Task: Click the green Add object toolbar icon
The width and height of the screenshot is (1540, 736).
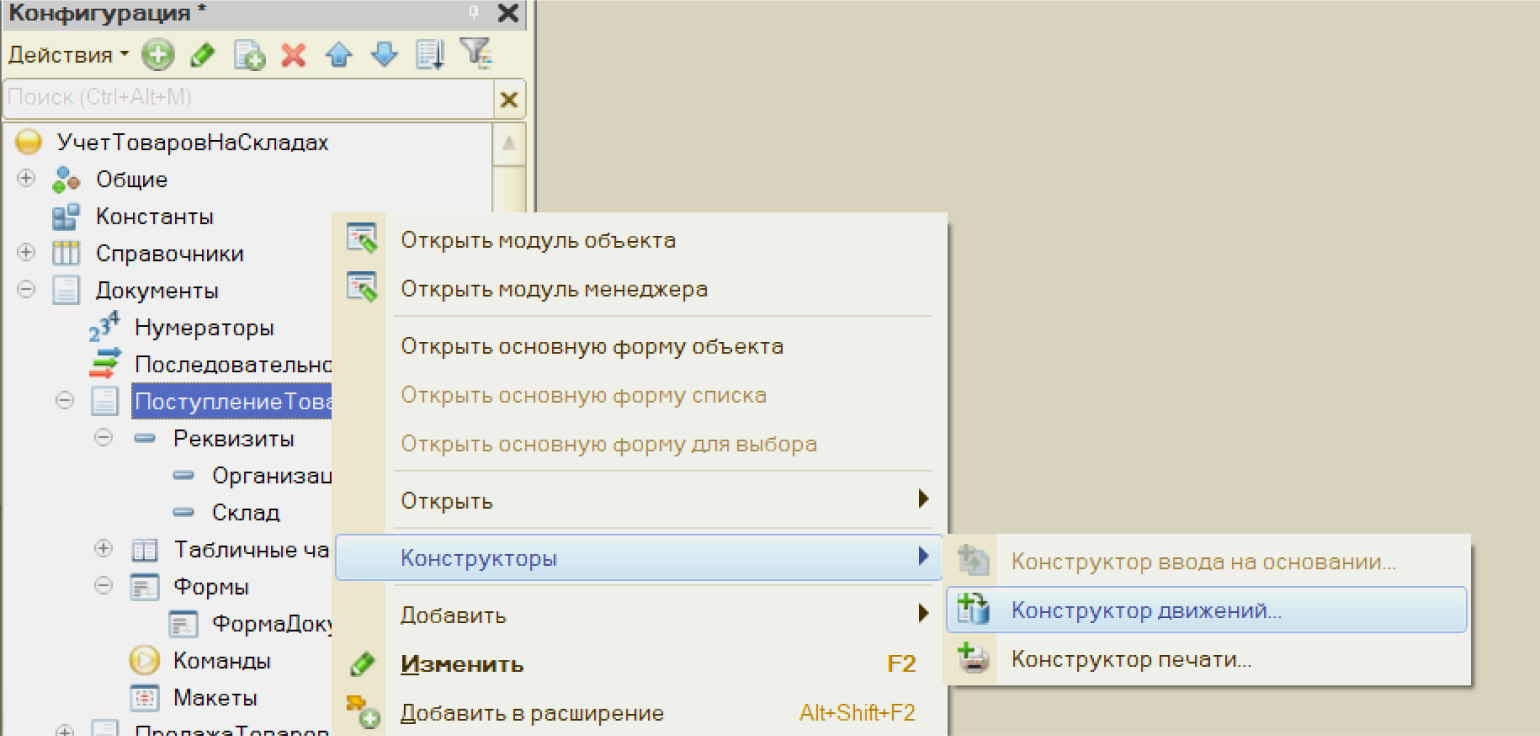Action: 157,54
